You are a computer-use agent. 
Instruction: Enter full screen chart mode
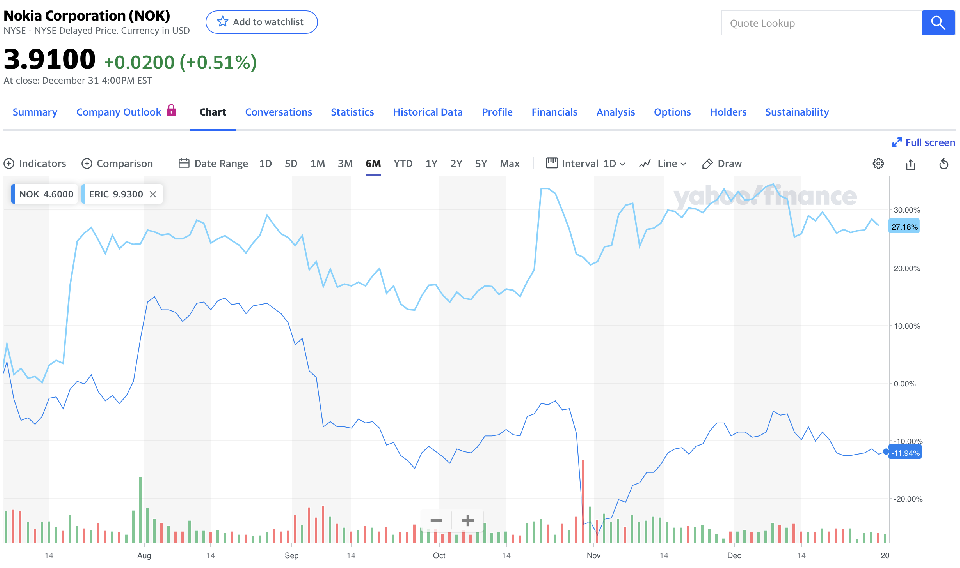click(x=923, y=142)
